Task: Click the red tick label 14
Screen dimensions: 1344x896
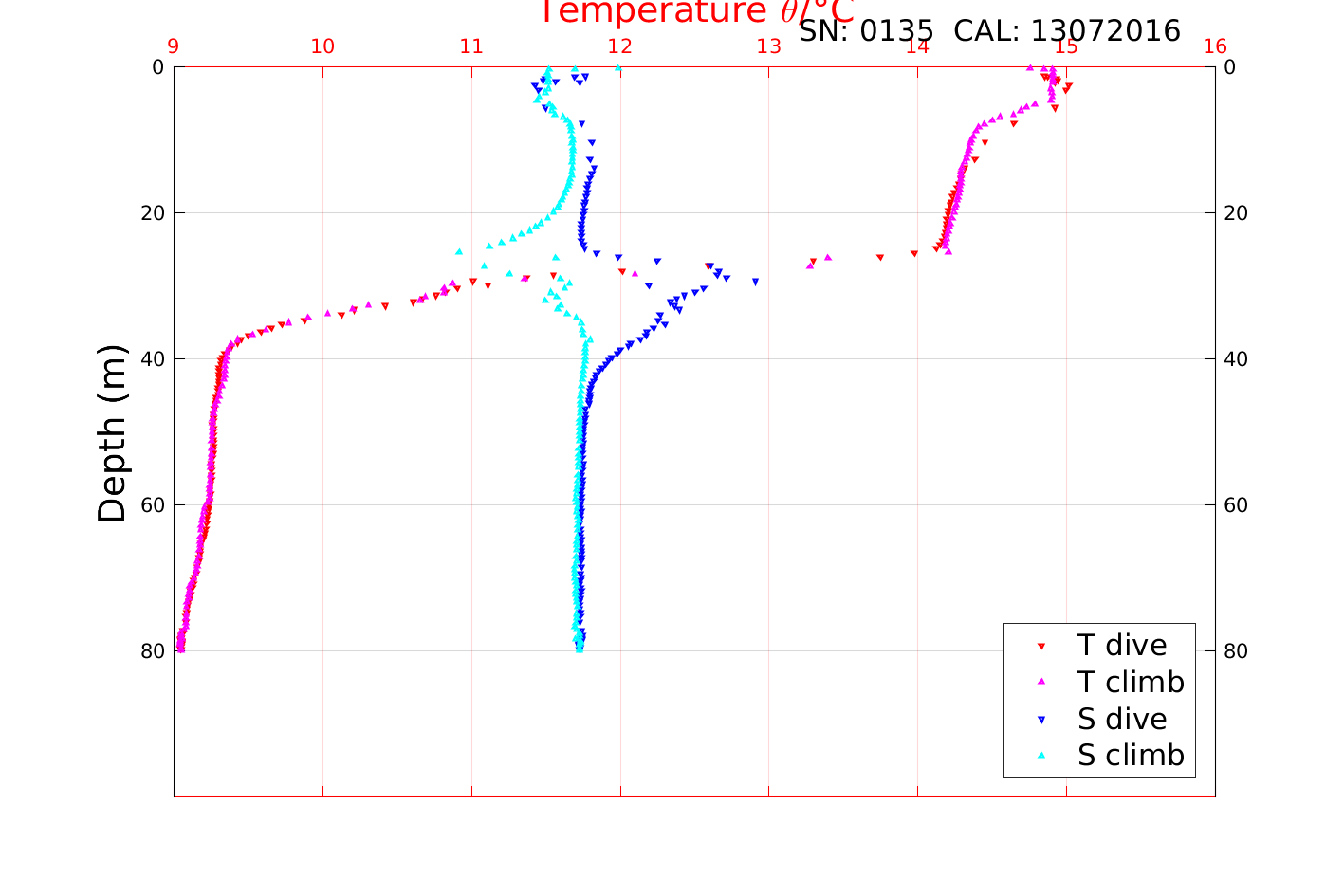Action: 917,46
